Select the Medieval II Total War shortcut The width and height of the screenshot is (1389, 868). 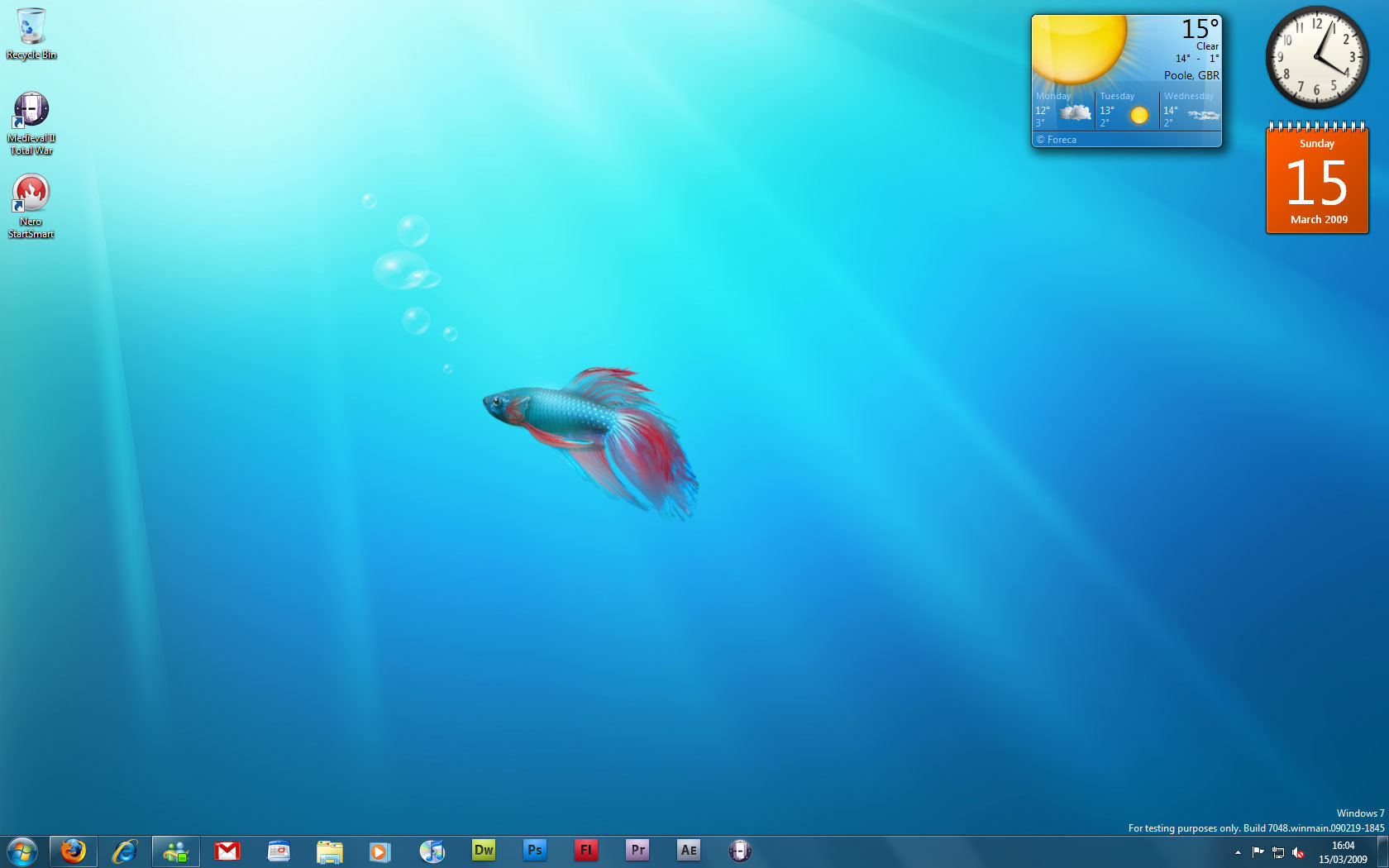pos(31,123)
